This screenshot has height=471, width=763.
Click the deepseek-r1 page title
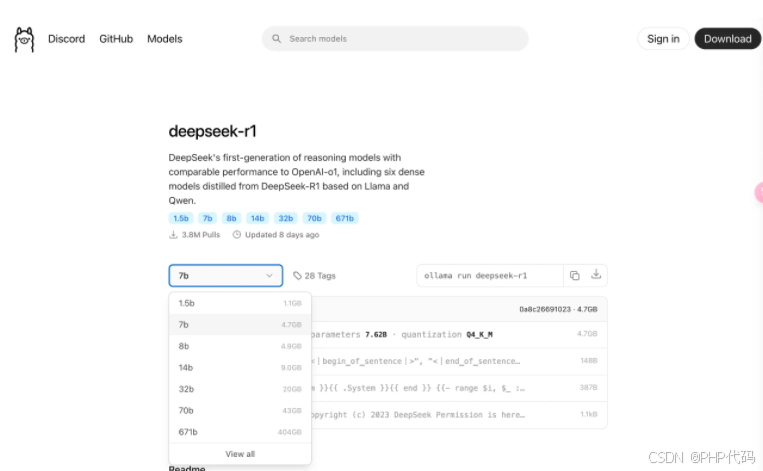[212, 131]
